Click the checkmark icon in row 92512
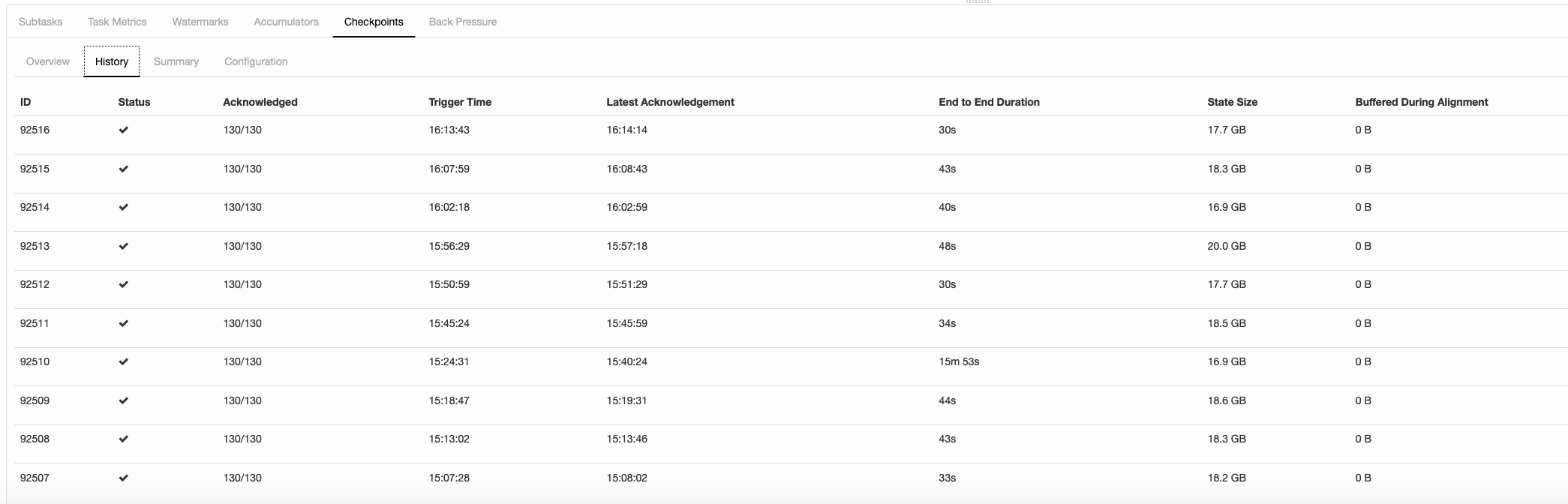The width and height of the screenshot is (1568, 504). [124, 285]
